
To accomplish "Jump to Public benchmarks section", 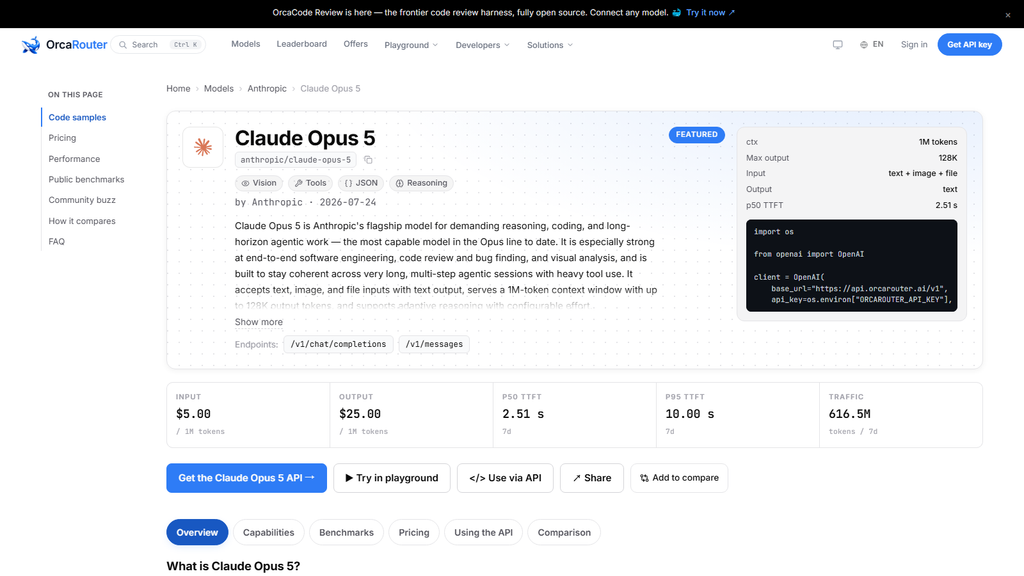I will point(86,180).
